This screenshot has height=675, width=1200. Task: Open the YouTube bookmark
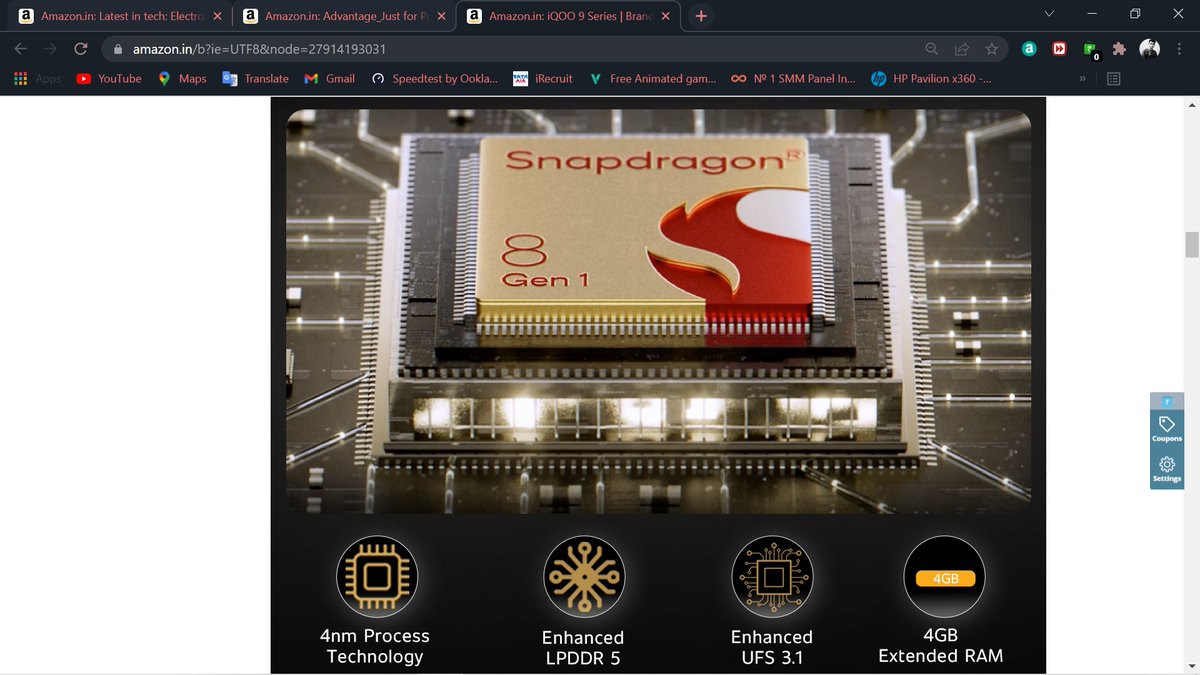tap(109, 78)
